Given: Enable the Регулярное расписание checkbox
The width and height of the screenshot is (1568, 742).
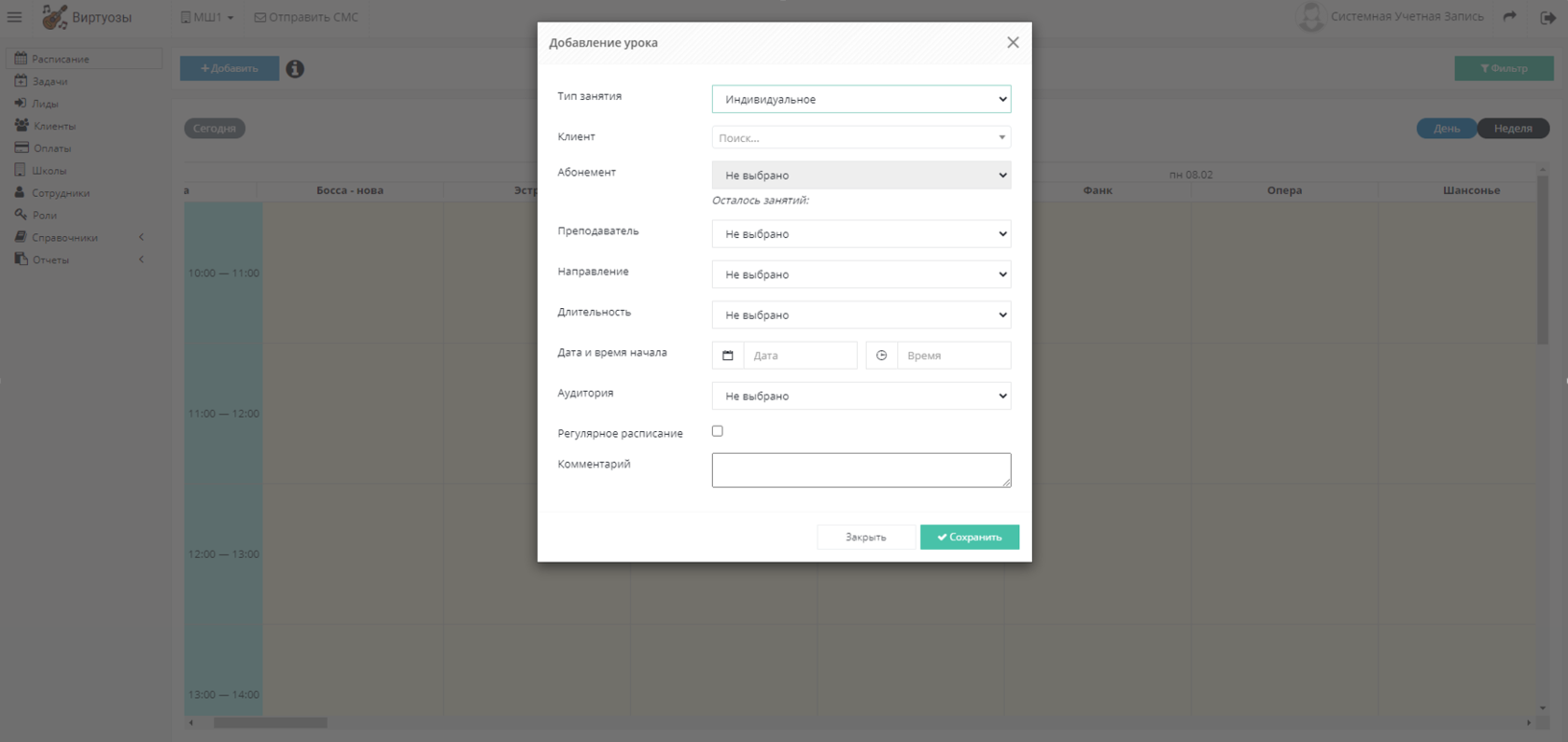Looking at the screenshot, I should 718,431.
